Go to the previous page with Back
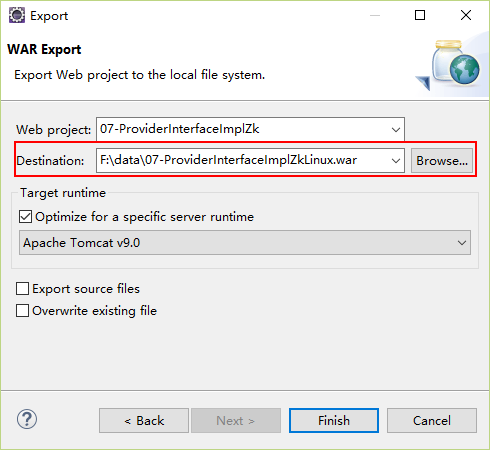Viewport: 490px width, 450px height. (x=144, y=421)
